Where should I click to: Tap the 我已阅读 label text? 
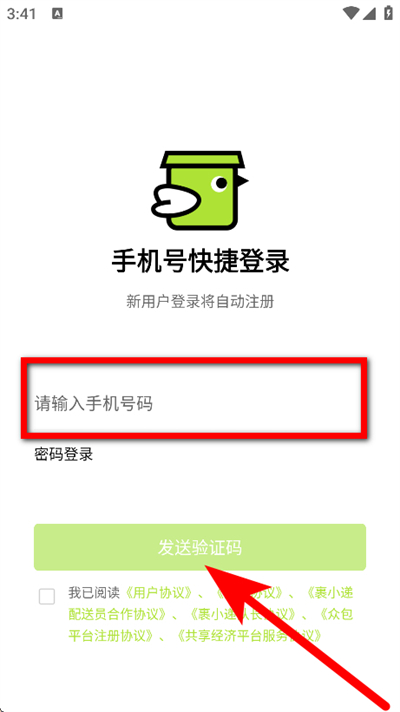click(94, 593)
